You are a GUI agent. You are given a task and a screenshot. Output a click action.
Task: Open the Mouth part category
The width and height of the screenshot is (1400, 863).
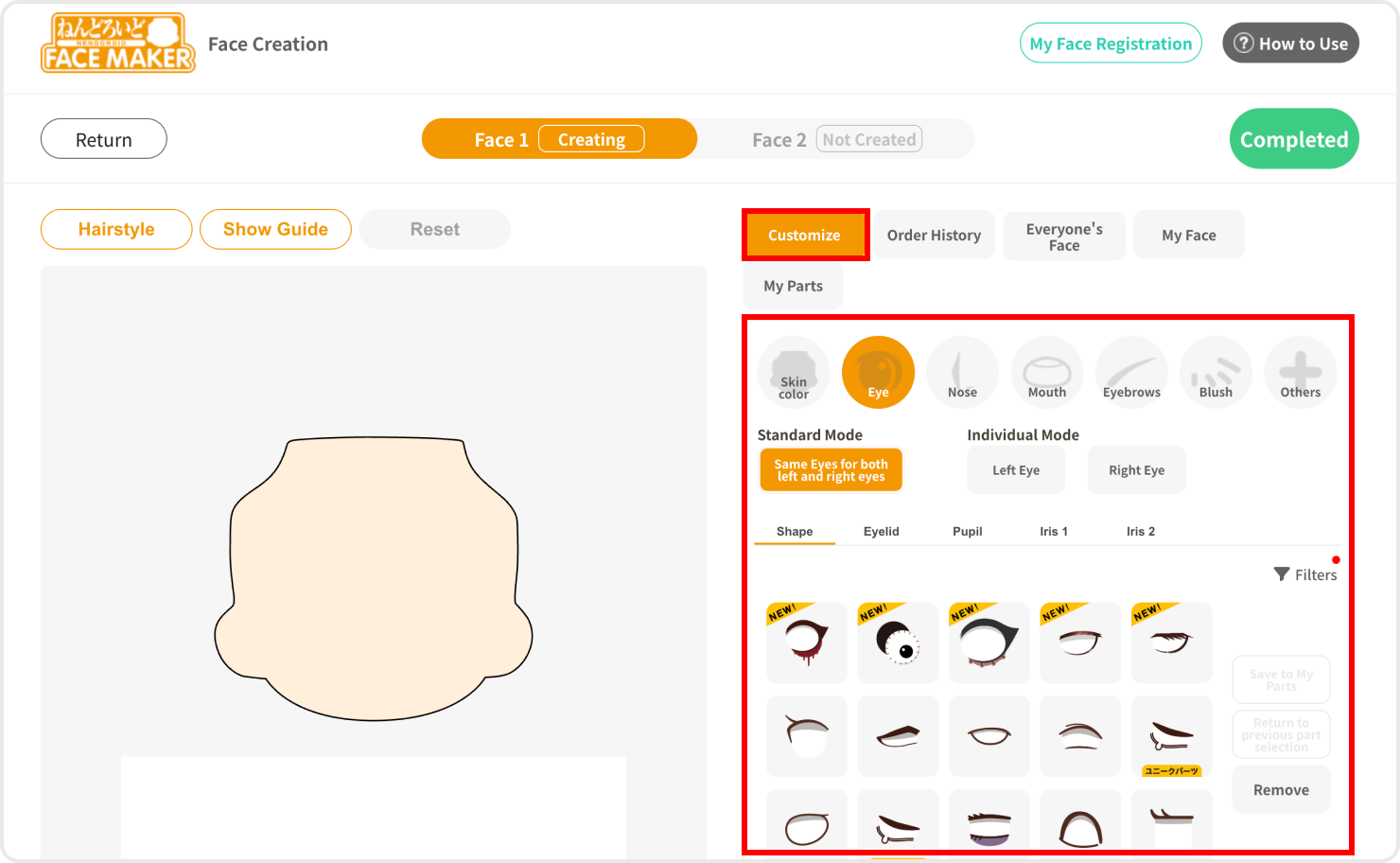pyautogui.click(x=1046, y=373)
